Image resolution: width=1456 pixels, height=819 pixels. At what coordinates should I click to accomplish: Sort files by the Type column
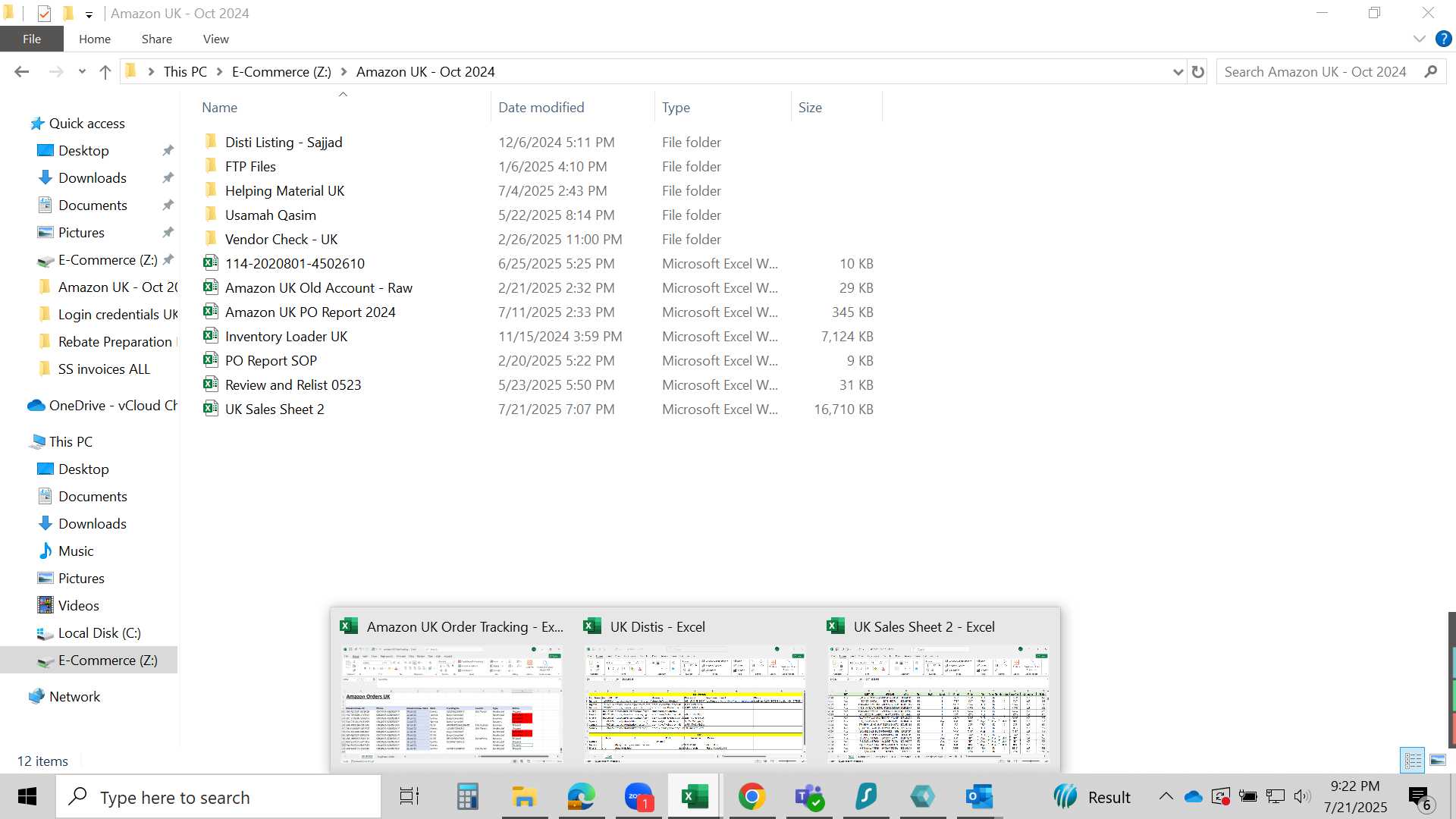pos(723,107)
